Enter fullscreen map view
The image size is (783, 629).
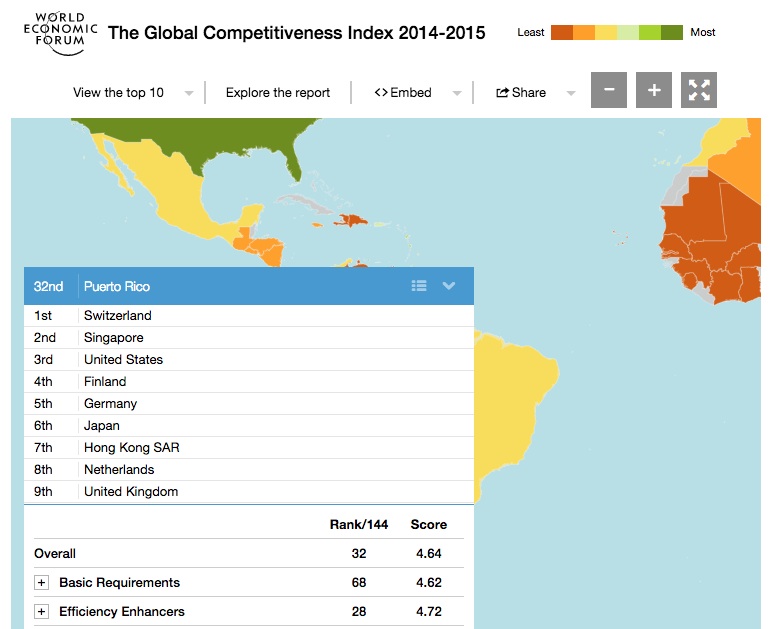699,90
